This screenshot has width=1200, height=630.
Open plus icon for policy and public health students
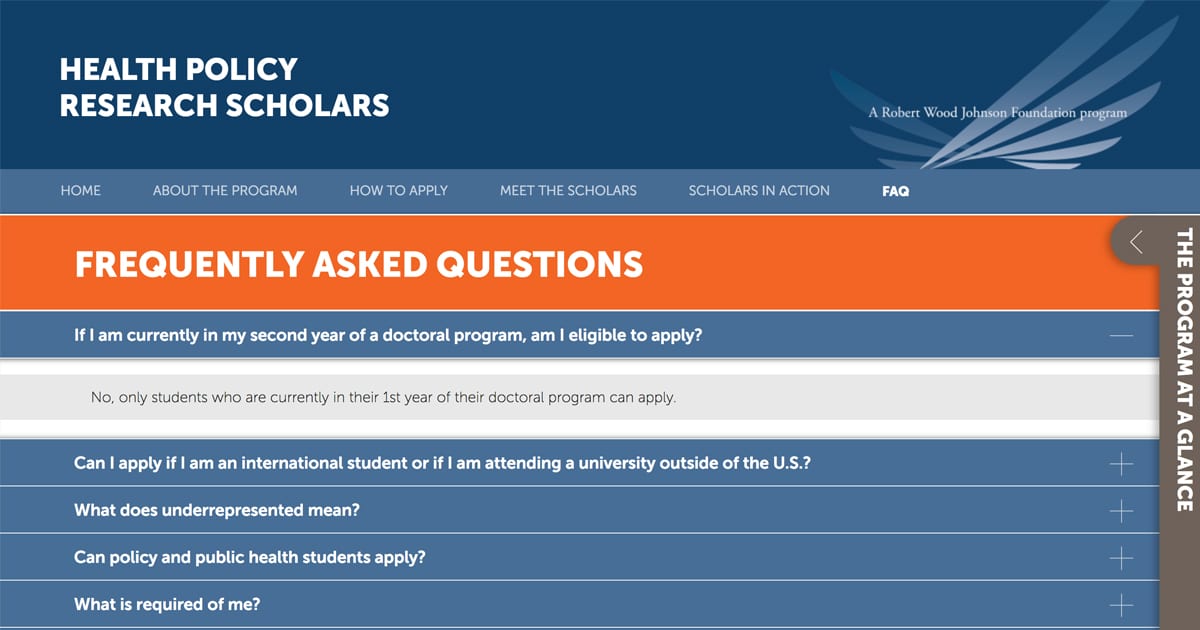(x=1121, y=557)
